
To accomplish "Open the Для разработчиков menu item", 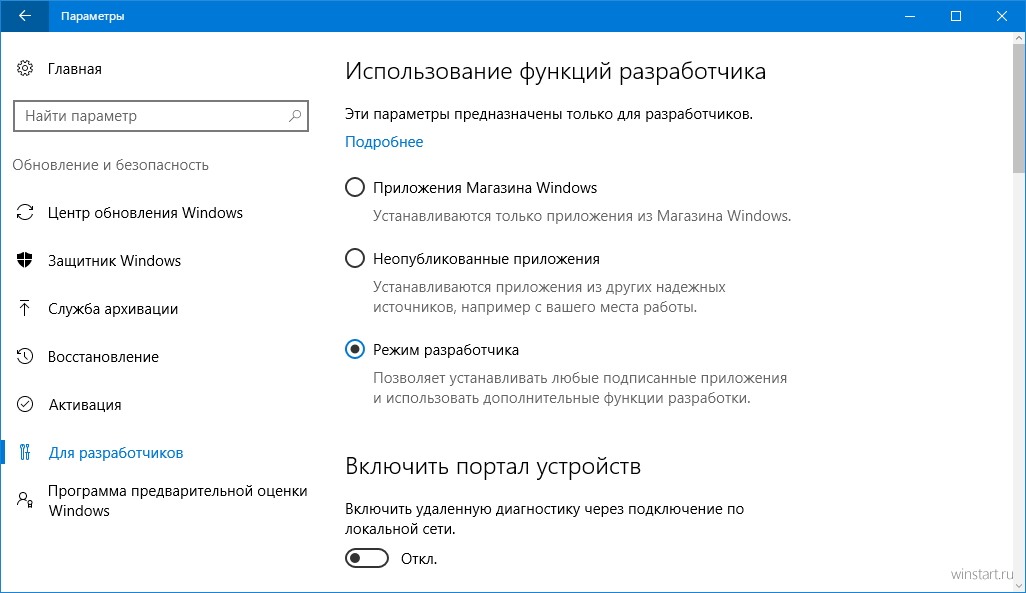I will pos(116,453).
